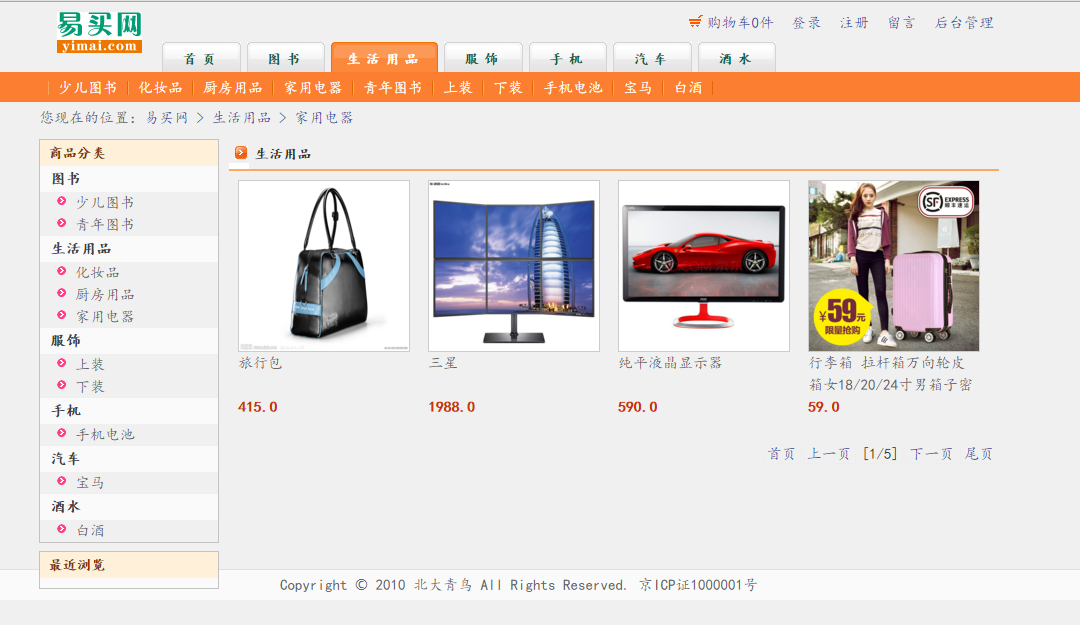
Task: Select 上装 in the orange submenu bar
Action: click(458, 88)
